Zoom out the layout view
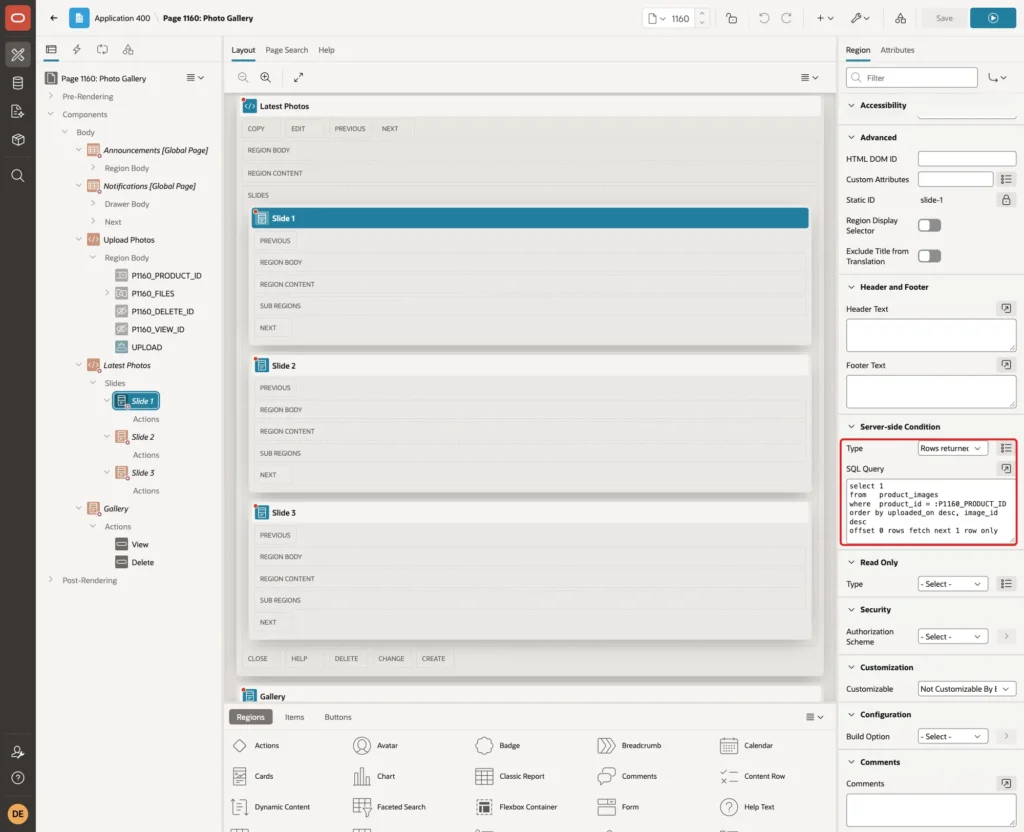Screen dimensions: 1024x832 click(243, 77)
